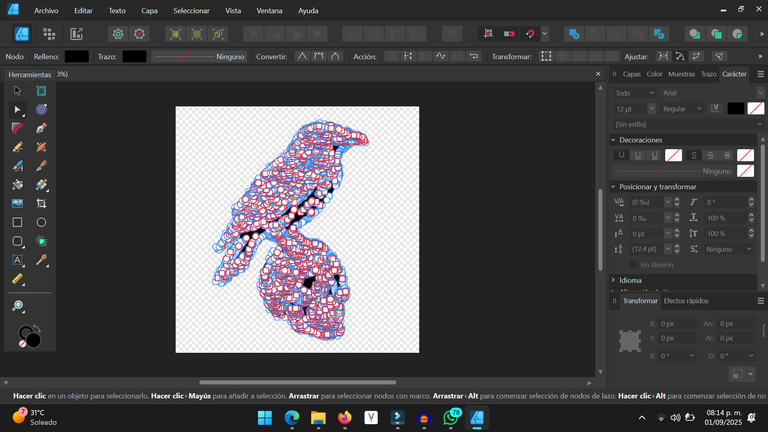Click the Relleno fill color swatch
768x432 pixels.
[77, 56]
